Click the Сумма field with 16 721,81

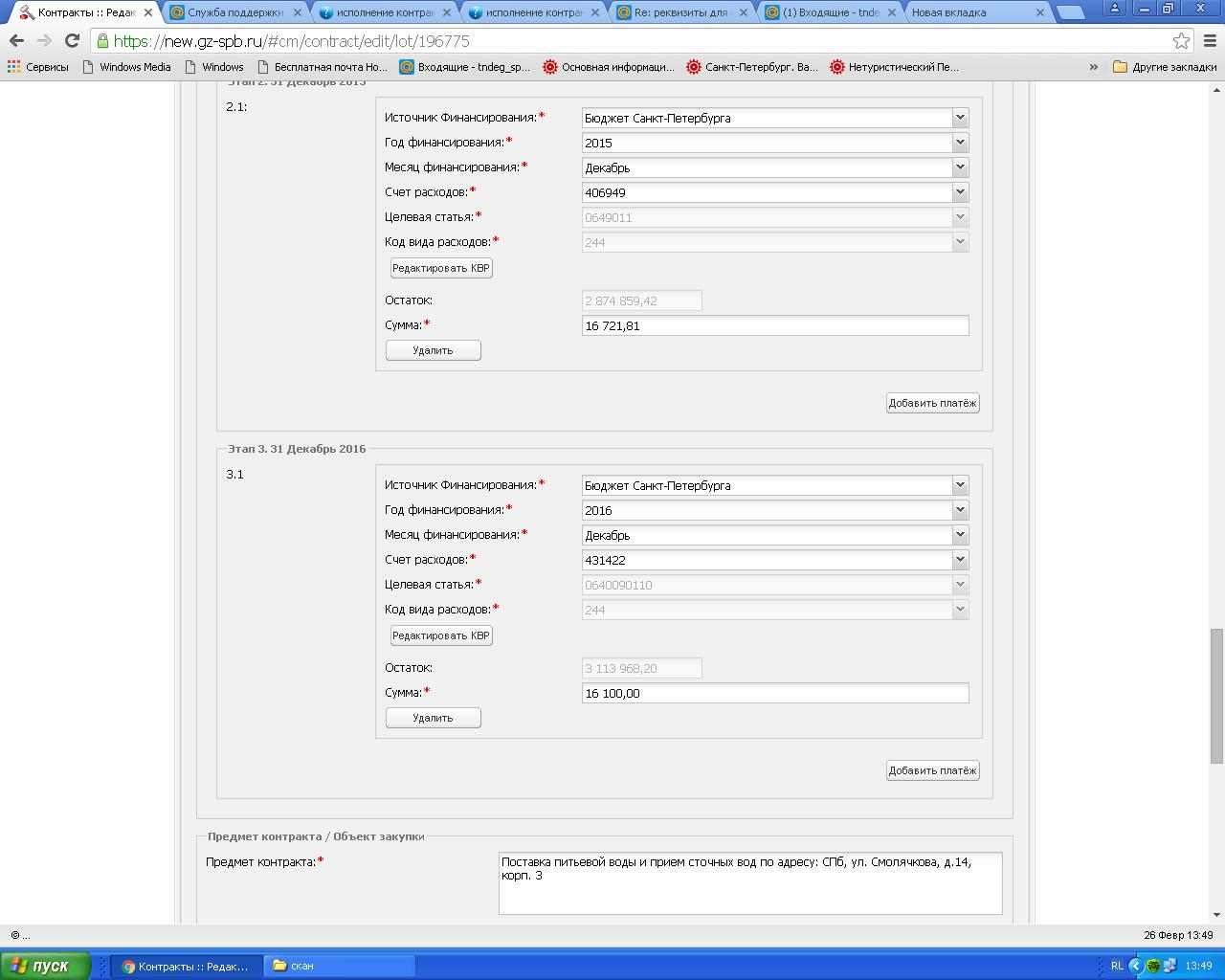[775, 325]
